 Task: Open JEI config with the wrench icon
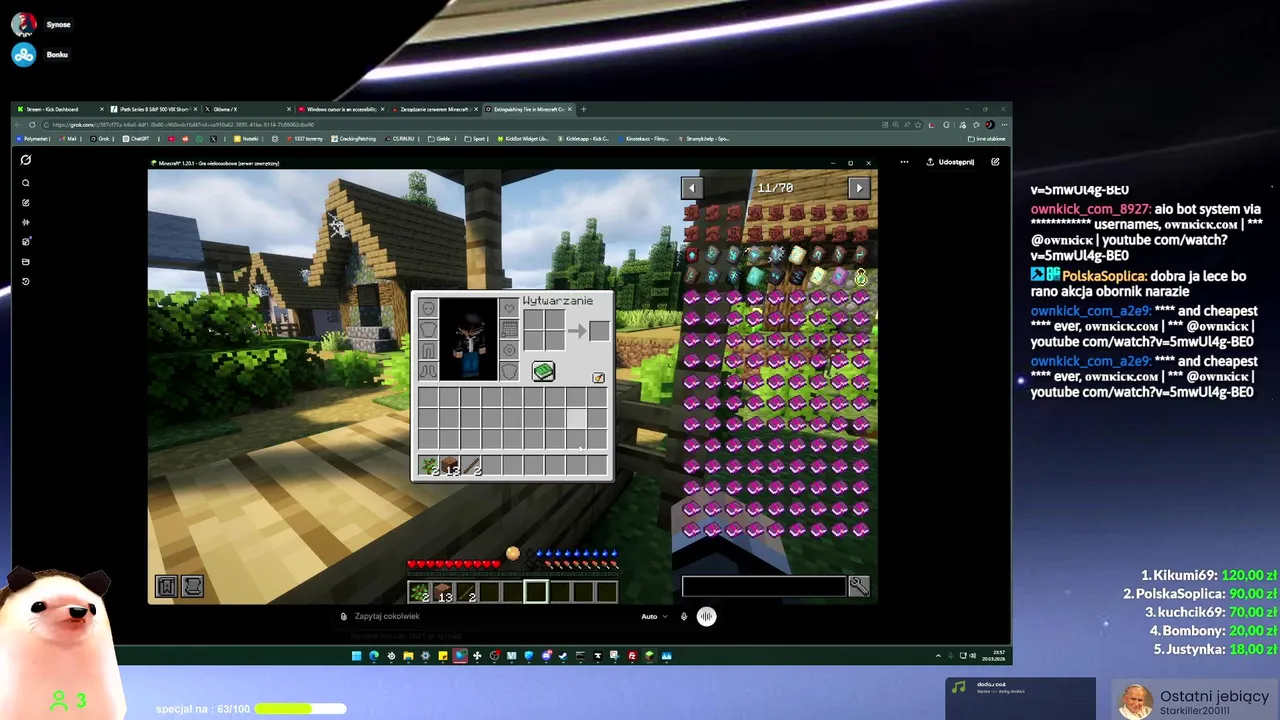(859, 586)
